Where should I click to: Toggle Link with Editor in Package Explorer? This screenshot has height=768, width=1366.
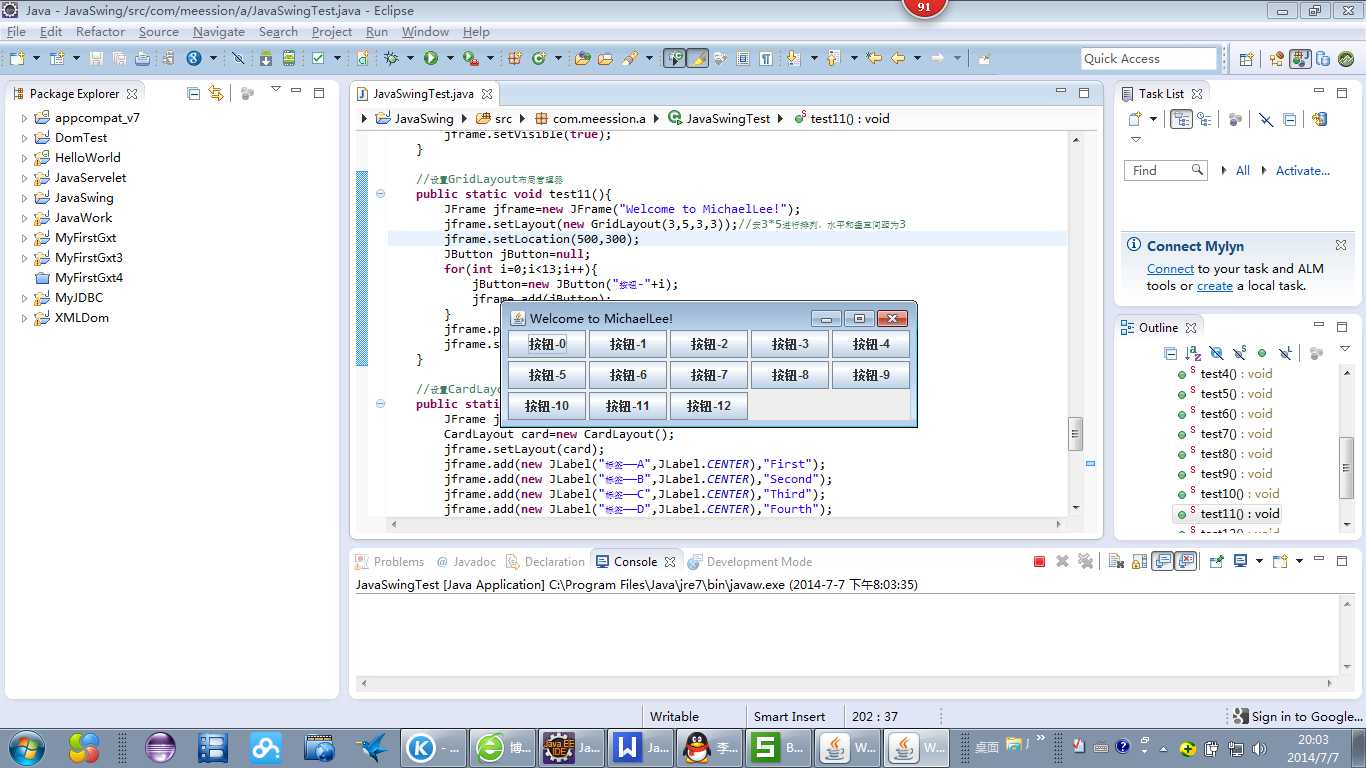coord(216,93)
